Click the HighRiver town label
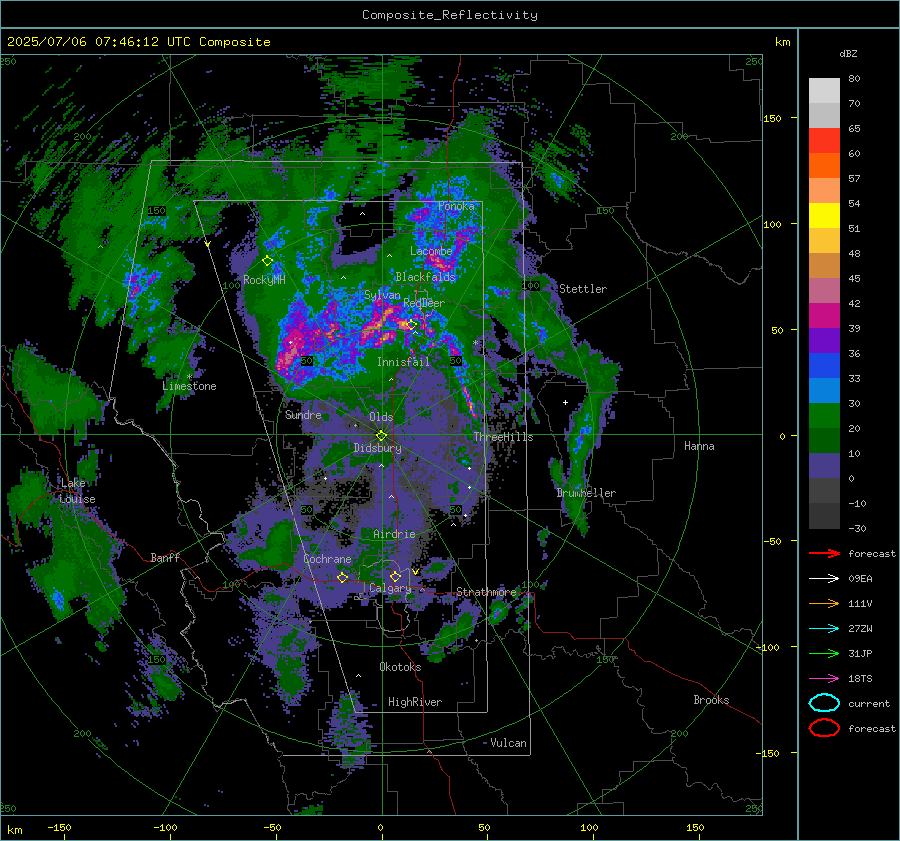This screenshot has width=900, height=841. coord(415,702)
